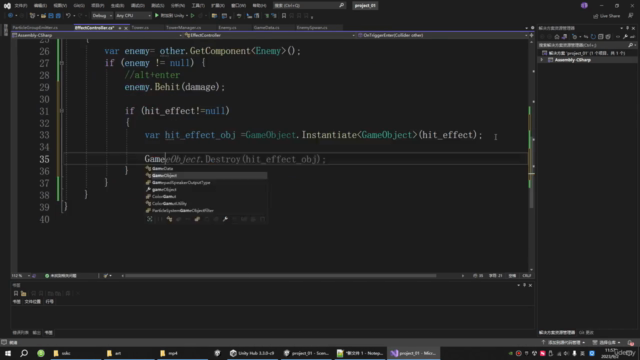Image resolution: width=640 pixels, height=360 pixels.
Task: Toggle bookmark icon in the bookmarks panel
Action: pyautogui.click(x=16, y=293)
